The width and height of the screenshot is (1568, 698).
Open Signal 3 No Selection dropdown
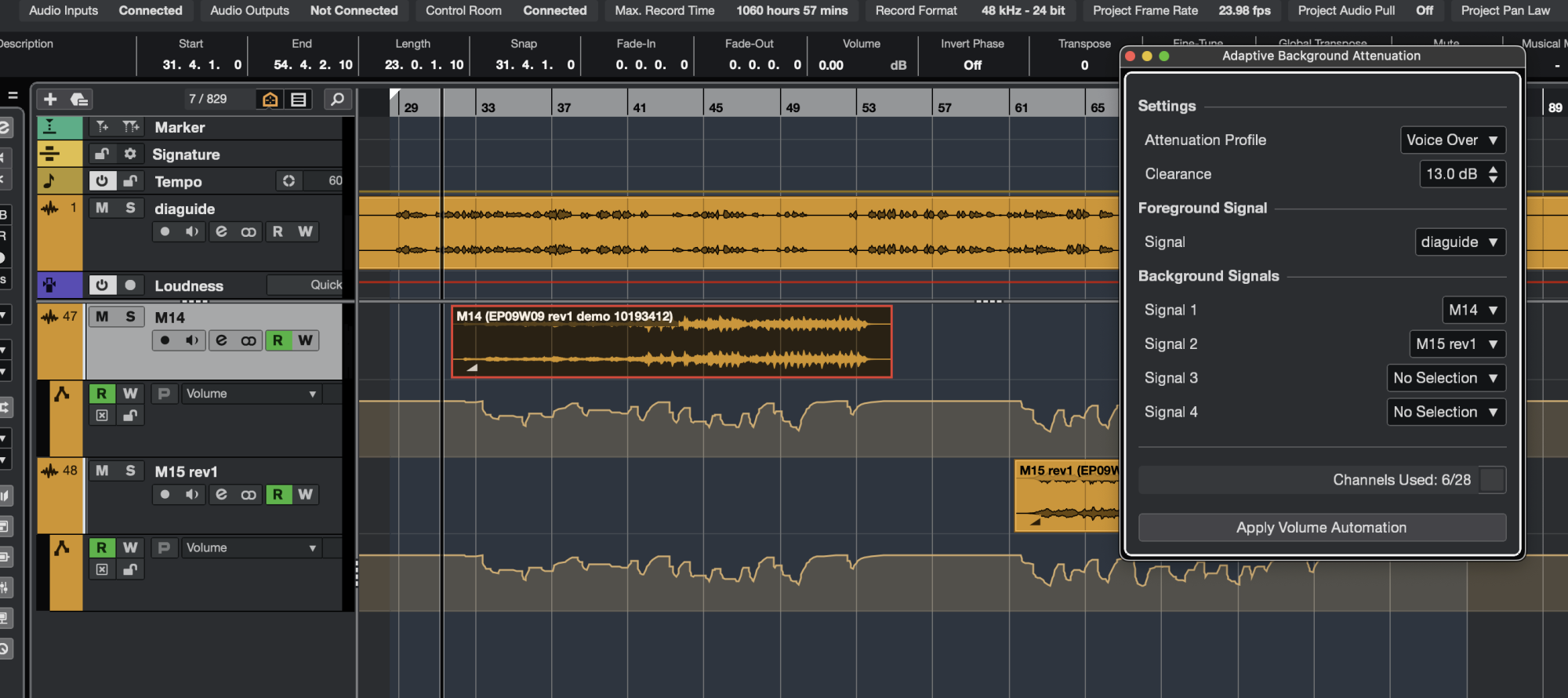1446,378
